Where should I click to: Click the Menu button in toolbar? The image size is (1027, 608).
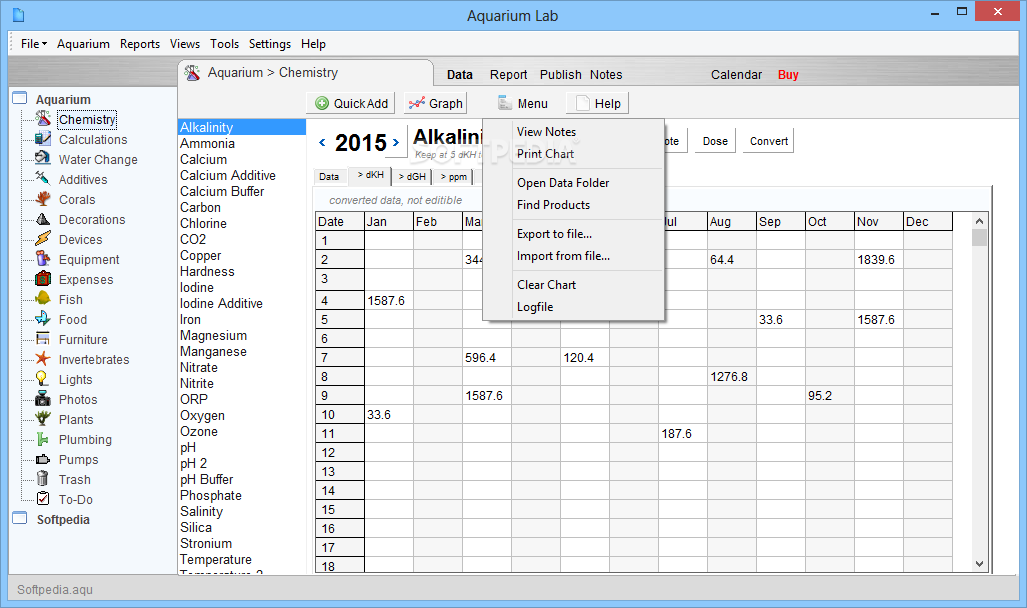click(522, 104)
